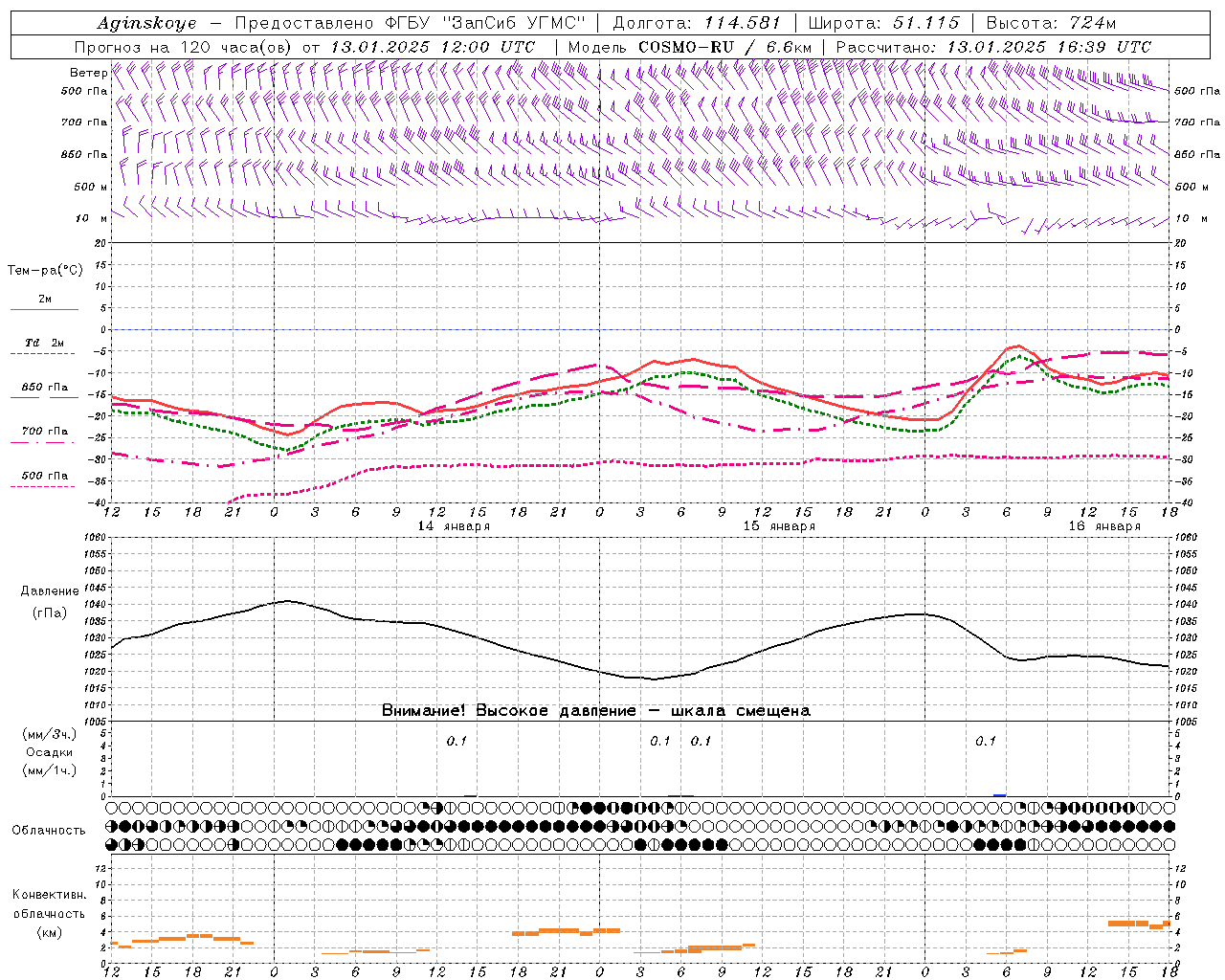The width and height of the screenshot is (1225, 980).
Task: Click the "16 января" date label
Action: (1104, 526)
